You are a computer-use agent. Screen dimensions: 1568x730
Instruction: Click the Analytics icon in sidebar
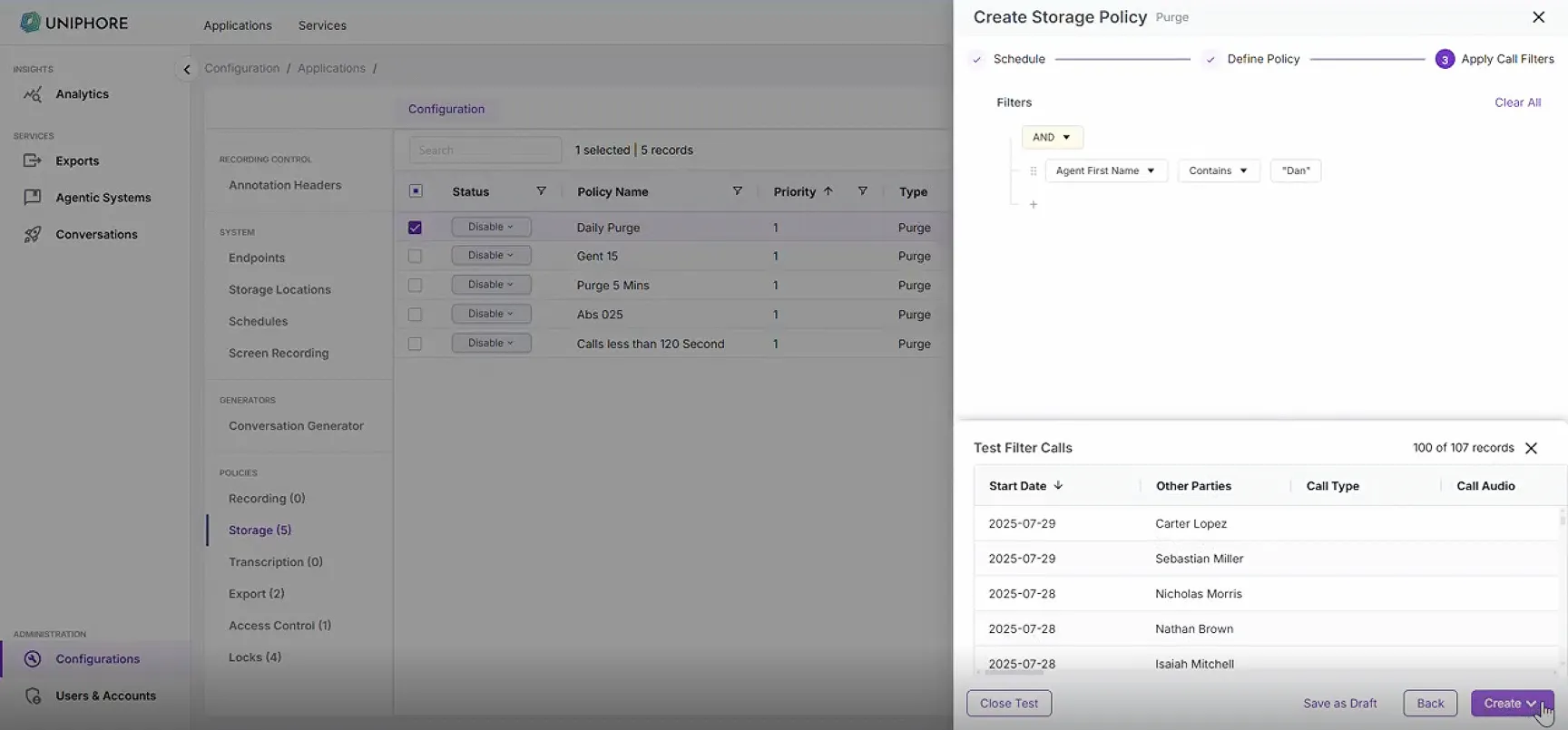click(33, 94)
